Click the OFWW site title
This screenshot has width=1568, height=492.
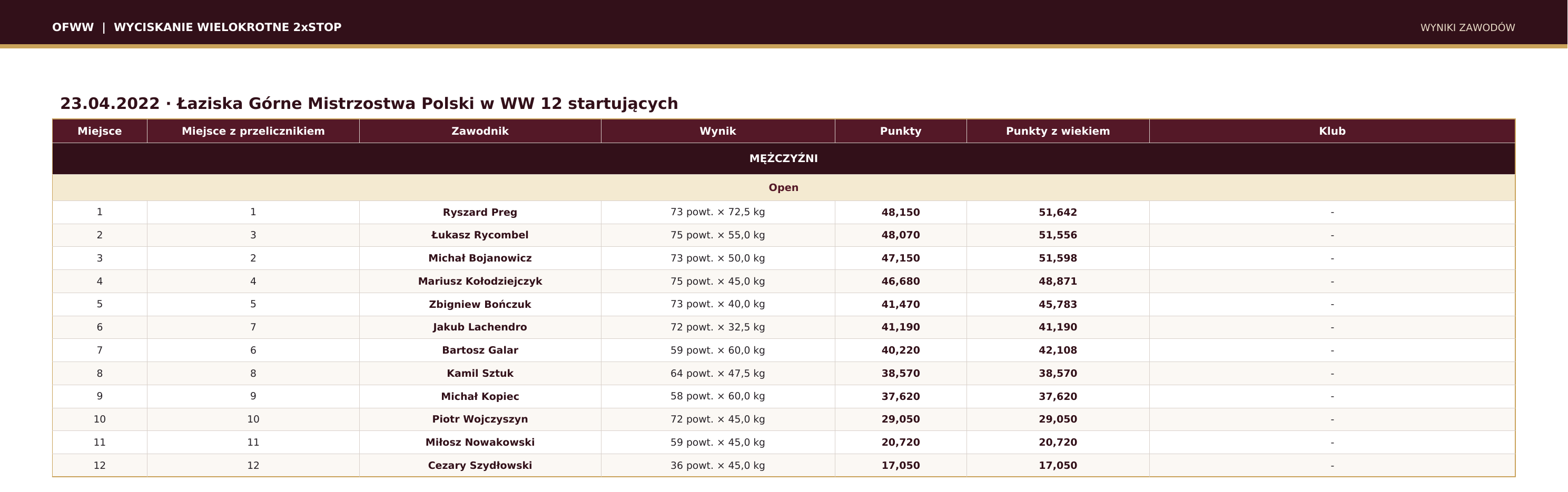[196, 27]
